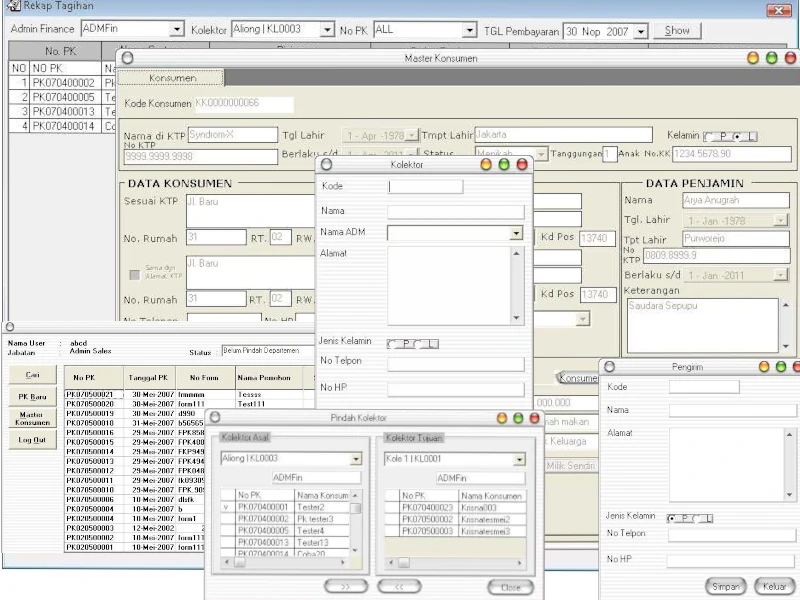Click the Kode input field in Kolektor
This screenshot has width=800, height=600.
(x=425, y=187)
